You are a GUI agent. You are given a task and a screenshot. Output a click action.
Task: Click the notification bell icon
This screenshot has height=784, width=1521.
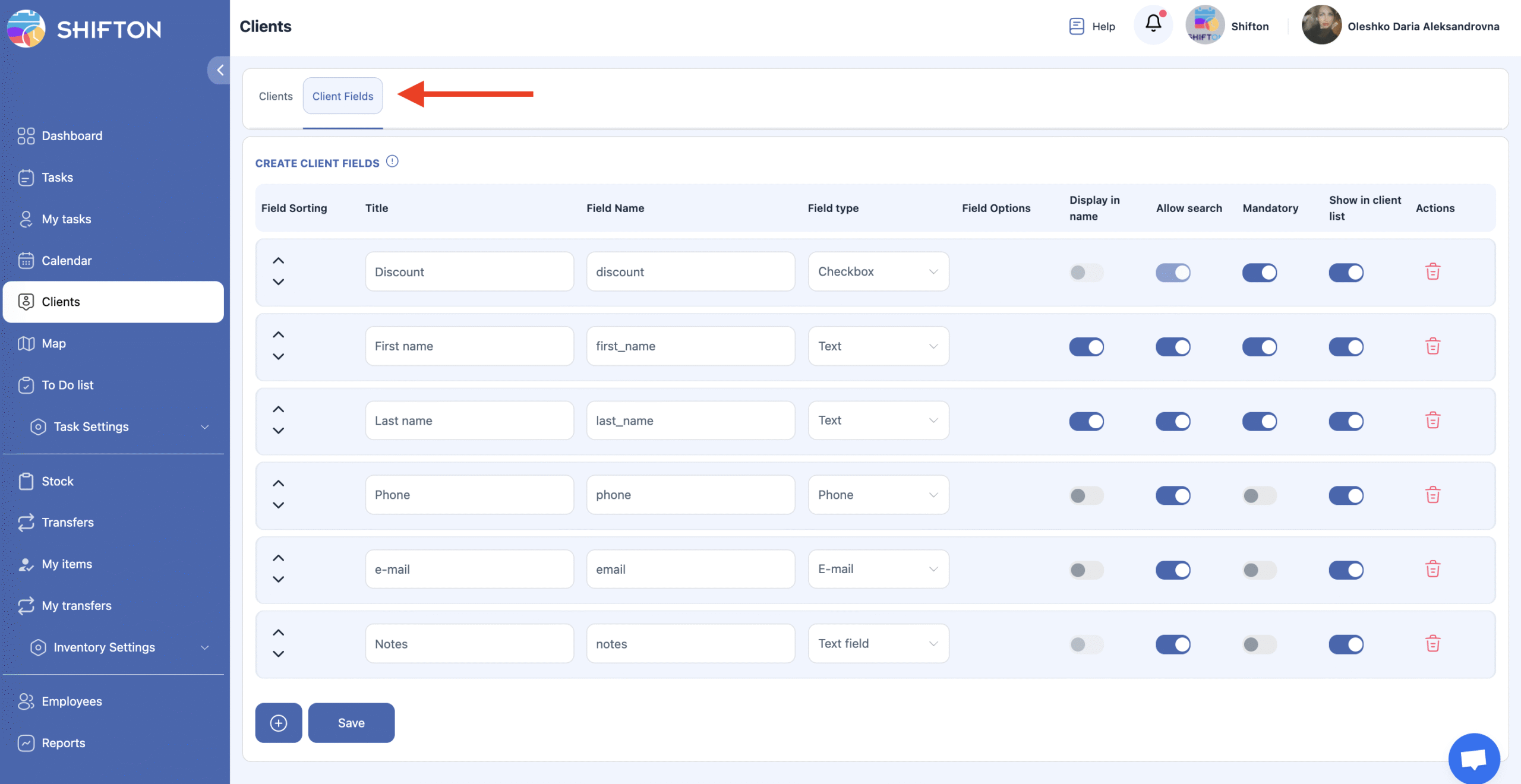coord(1153,24)
